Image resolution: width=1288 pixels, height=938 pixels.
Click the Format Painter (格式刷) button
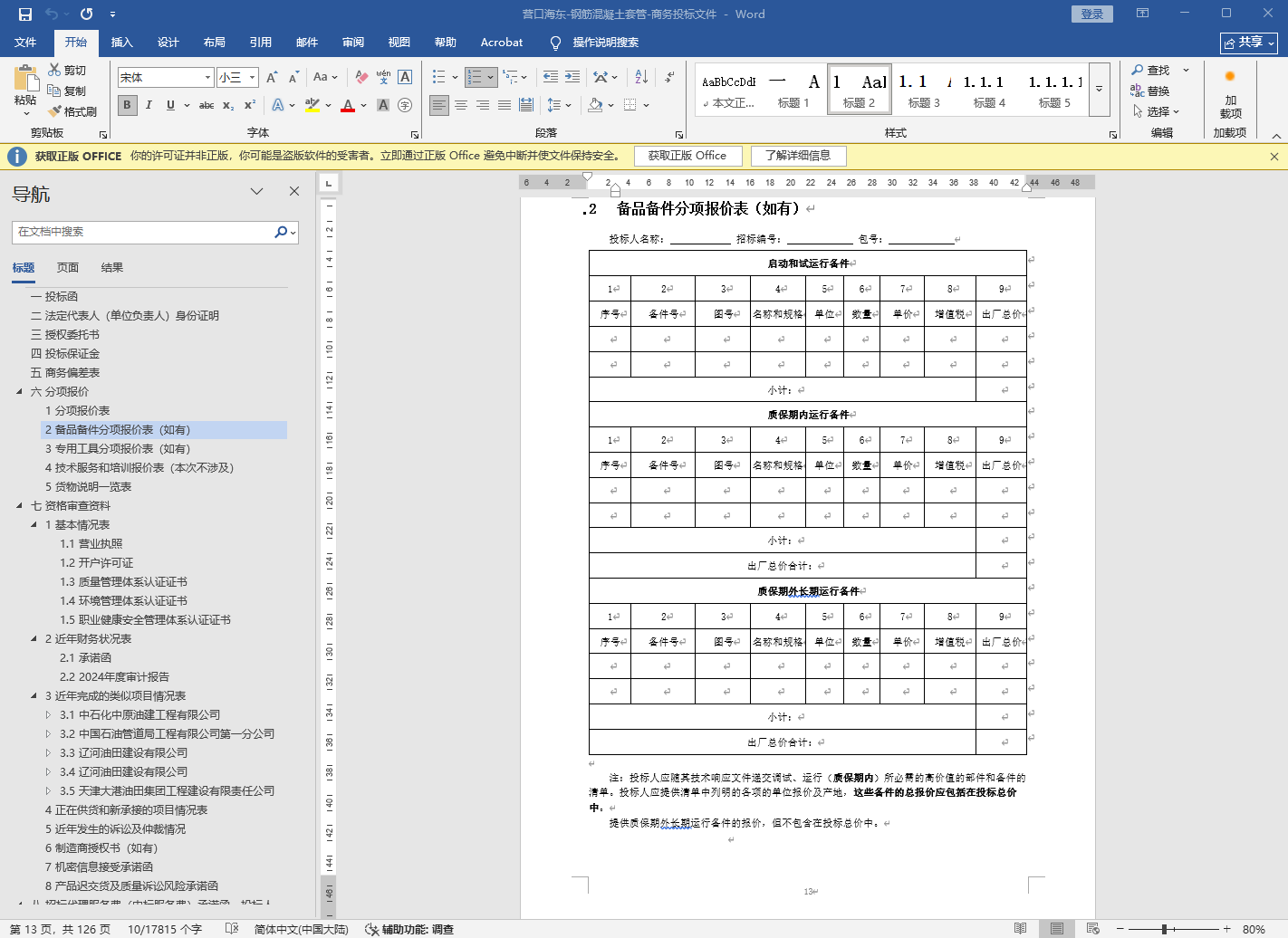[72, 111]
